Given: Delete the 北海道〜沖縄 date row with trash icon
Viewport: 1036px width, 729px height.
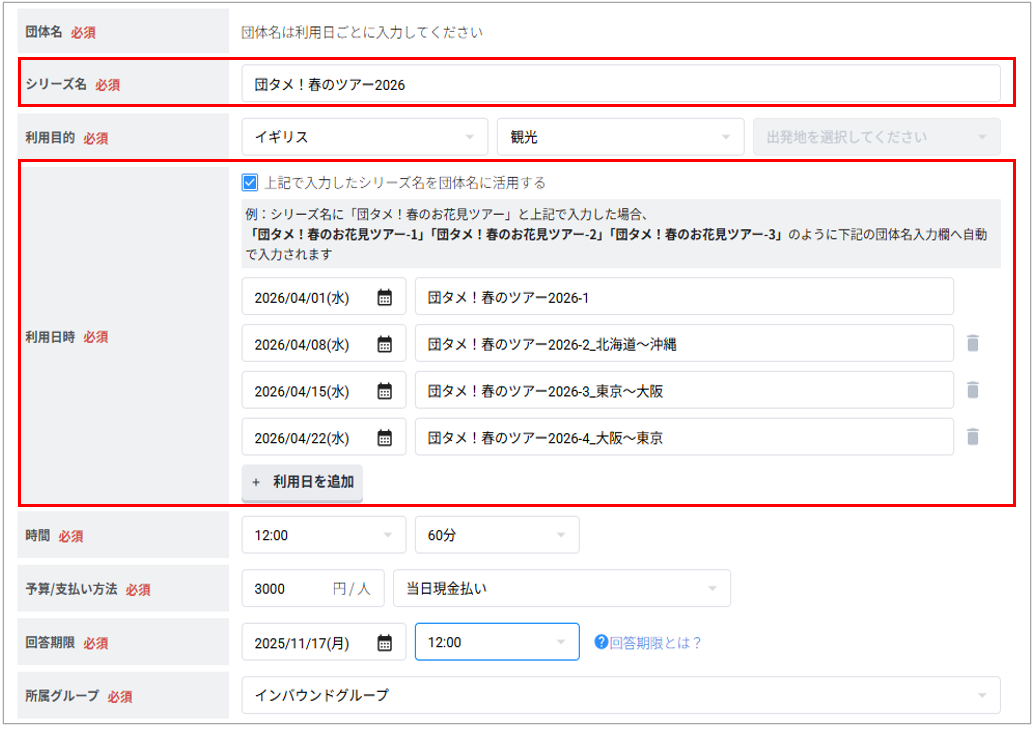Looking at the screenshot, I should click(973, 343).
